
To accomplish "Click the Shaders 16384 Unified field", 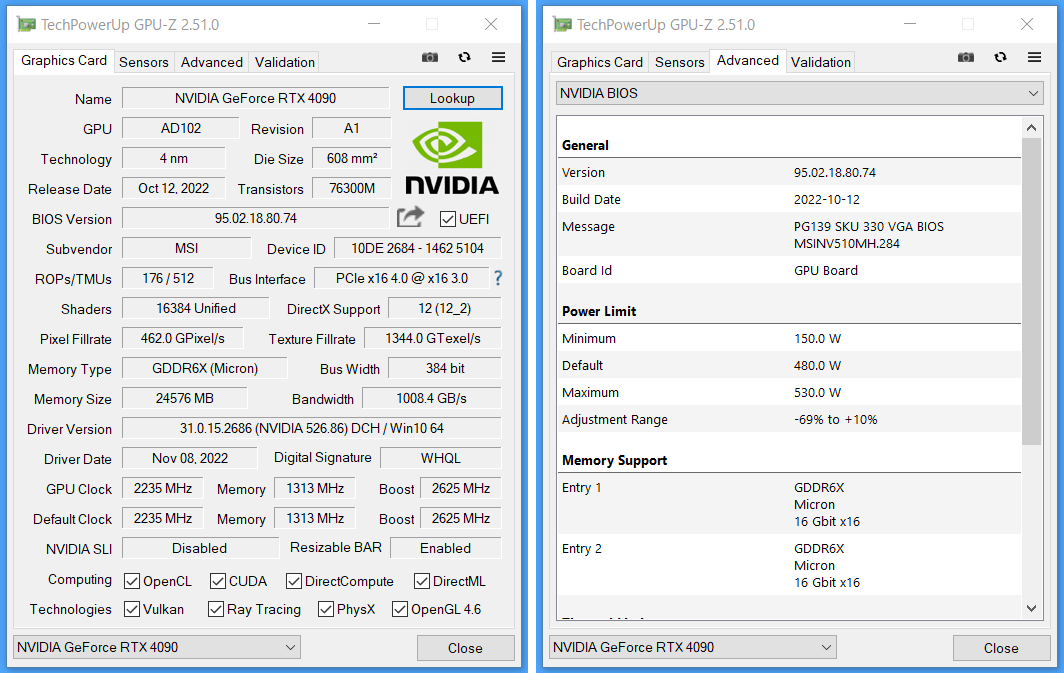I will (x=196, y=308).
